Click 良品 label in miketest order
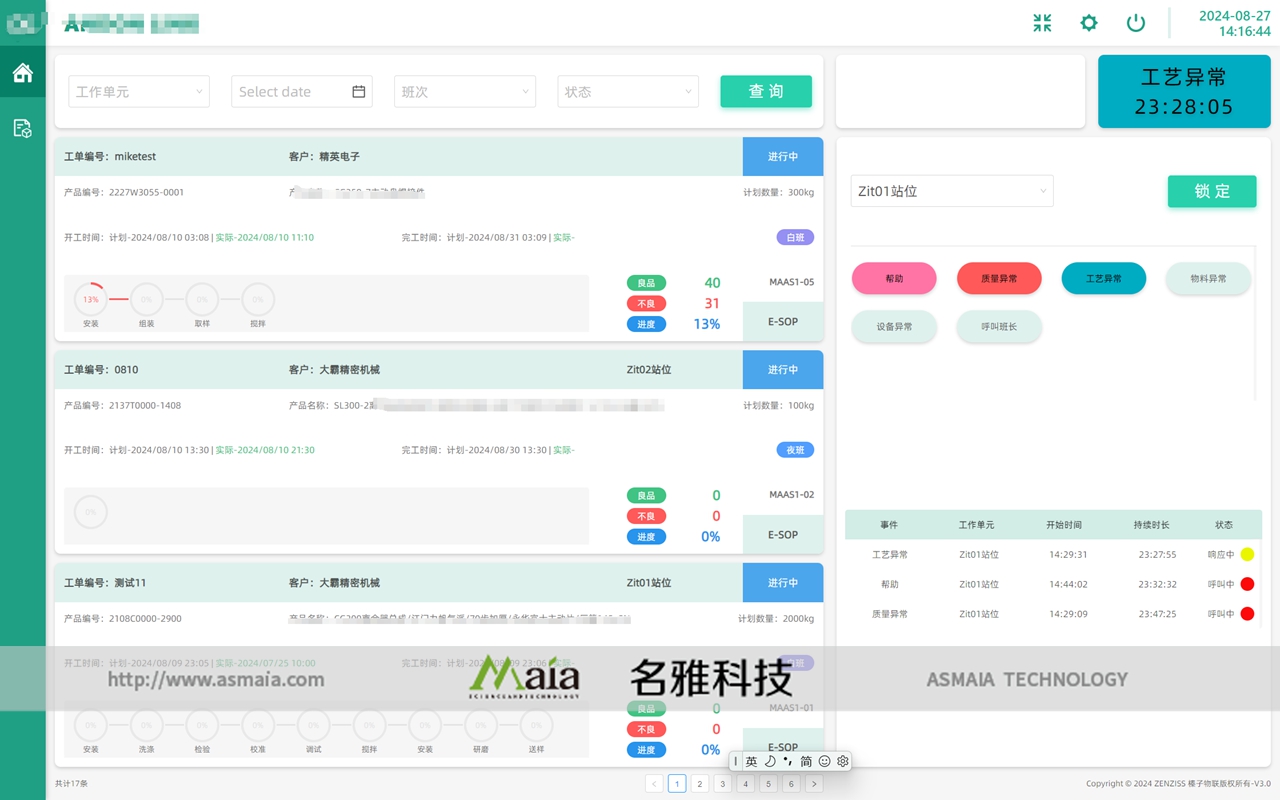Viewport: 1280px width, 800px height. [x=646, y=283]
